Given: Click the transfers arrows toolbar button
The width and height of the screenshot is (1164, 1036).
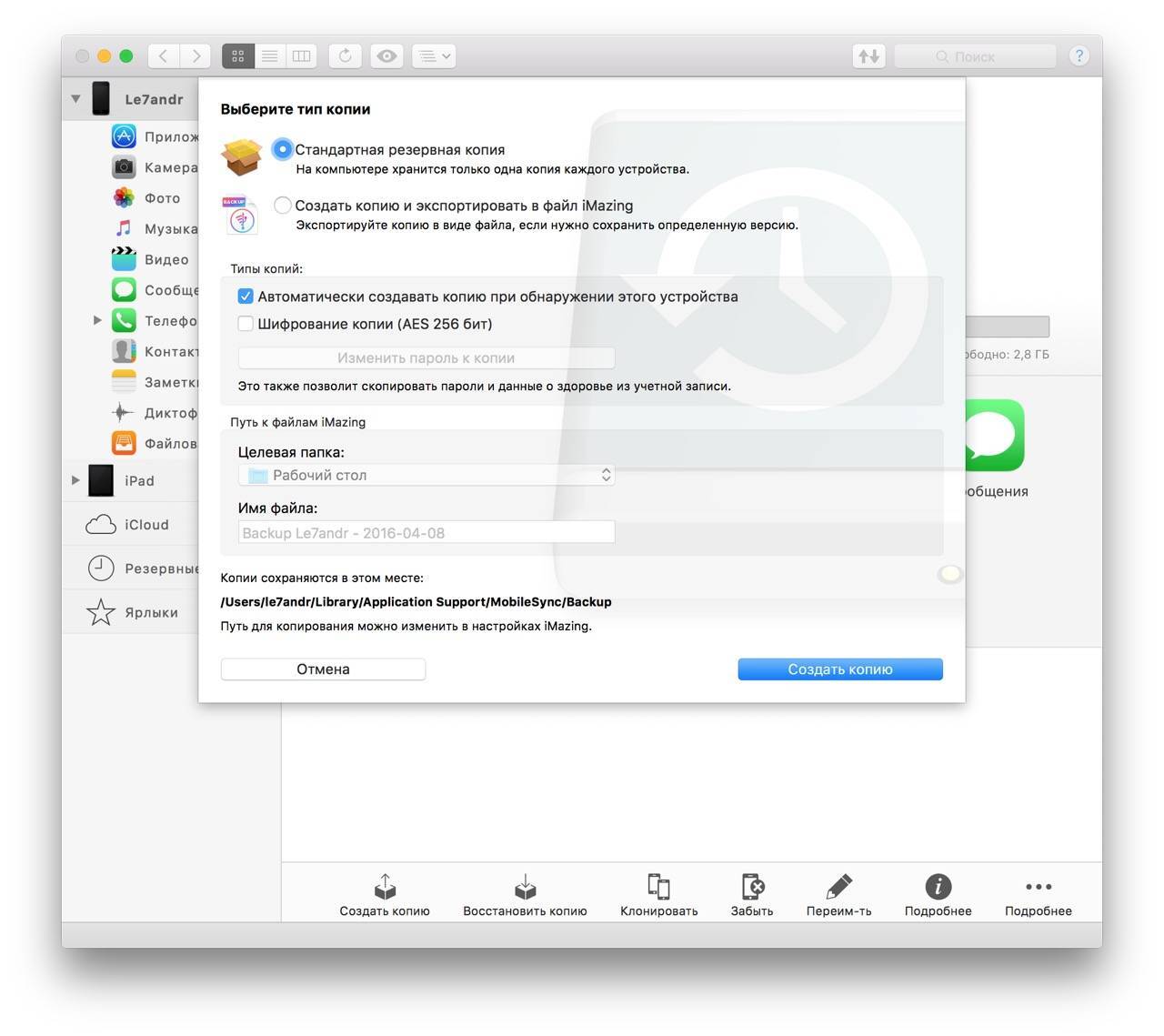Looking at the screenshot, I should tap(869, 55).
